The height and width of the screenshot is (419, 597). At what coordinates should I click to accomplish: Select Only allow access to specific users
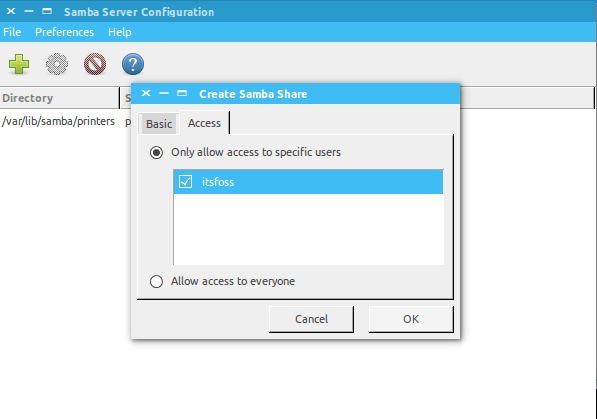(156, 152)
